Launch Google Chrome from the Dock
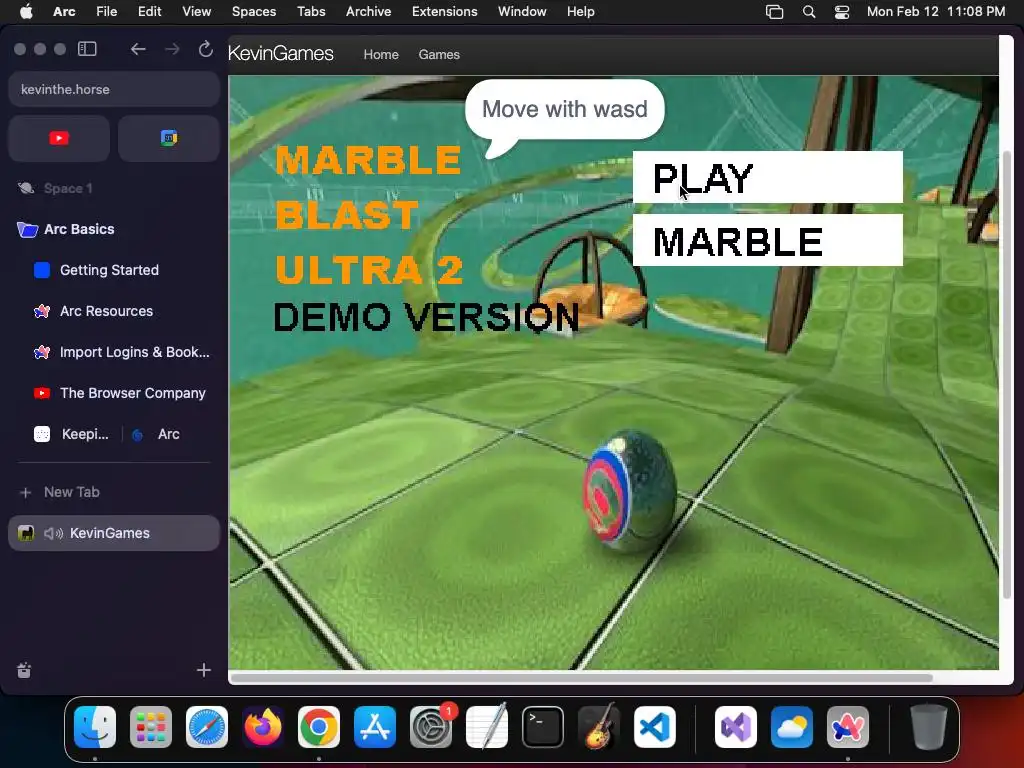 (x=319, y=727)
